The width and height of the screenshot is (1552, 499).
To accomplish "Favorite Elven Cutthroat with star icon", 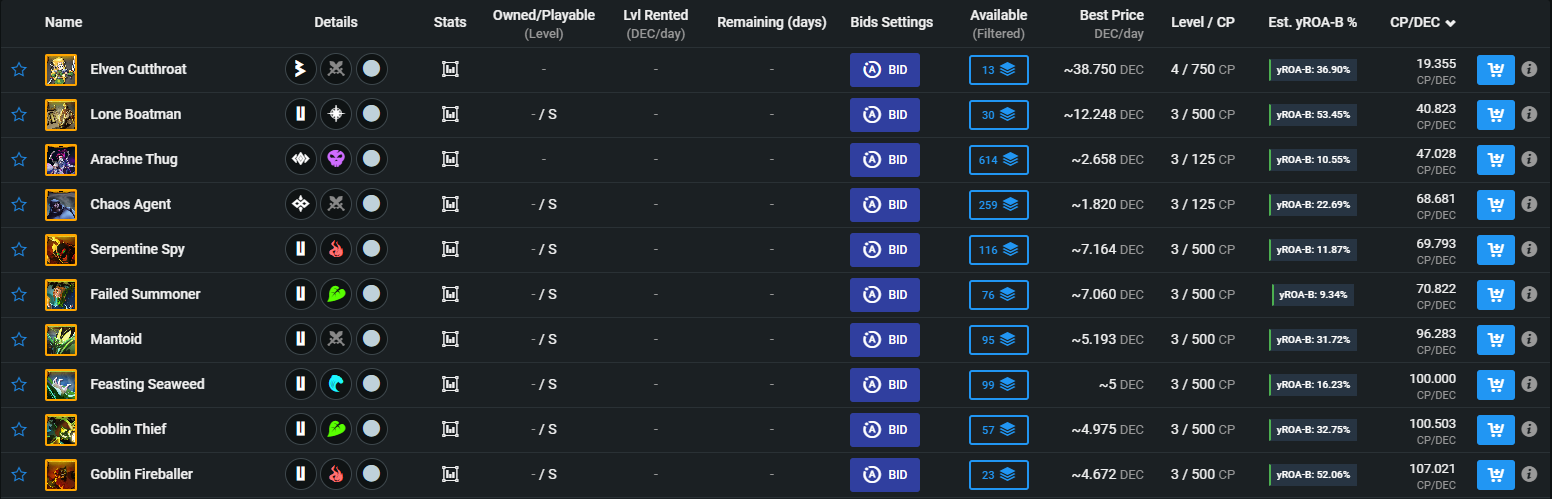I will coord(18,70).
